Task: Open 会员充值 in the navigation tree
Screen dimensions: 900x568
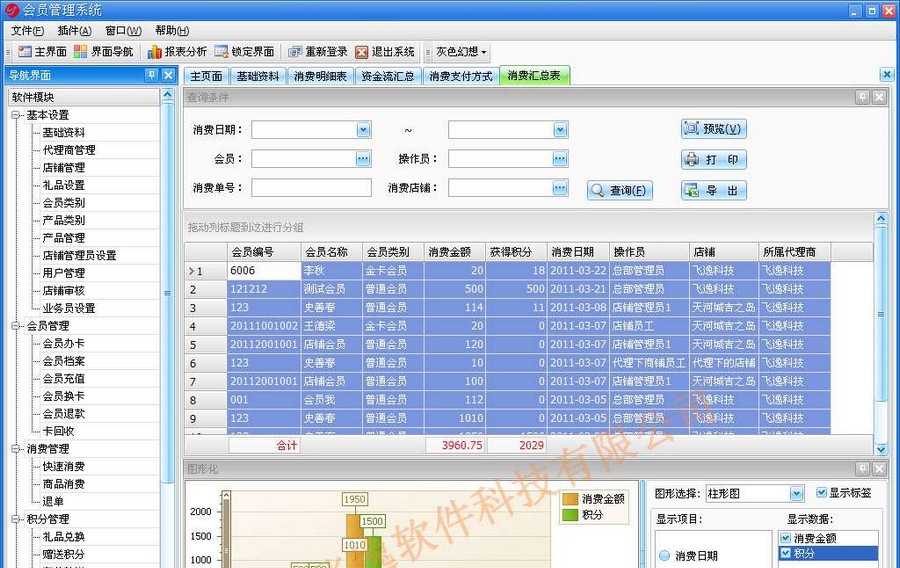Action: point(64,379)
